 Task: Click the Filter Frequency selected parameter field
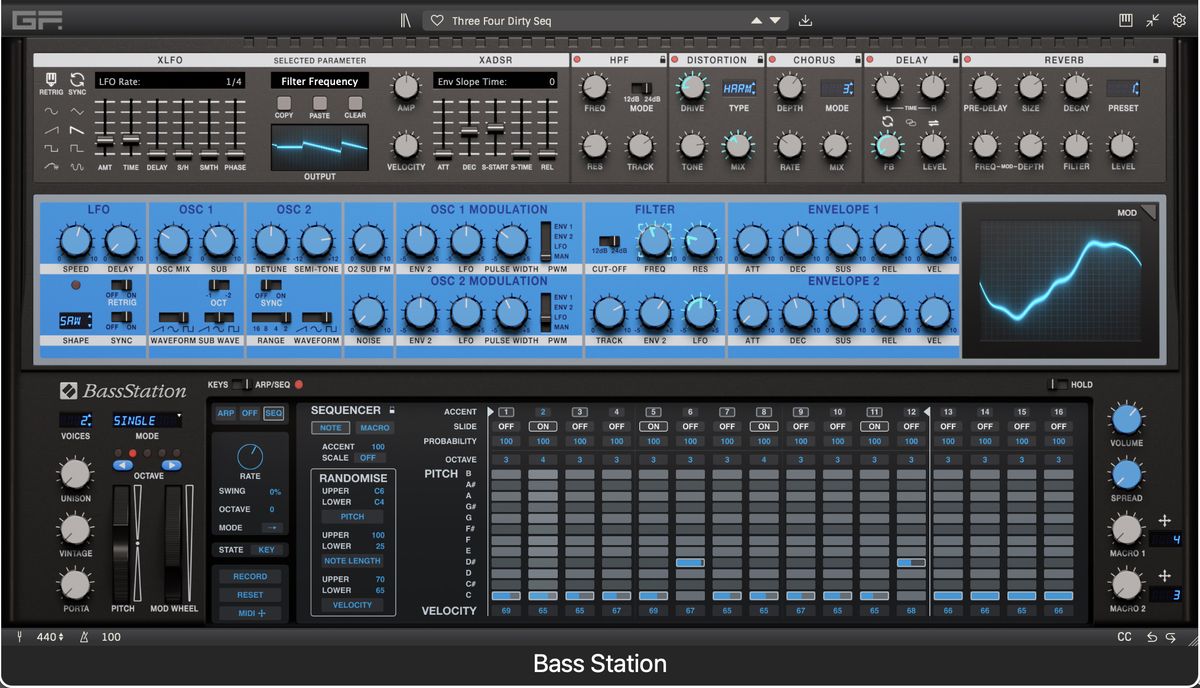(x=320, y=81)
